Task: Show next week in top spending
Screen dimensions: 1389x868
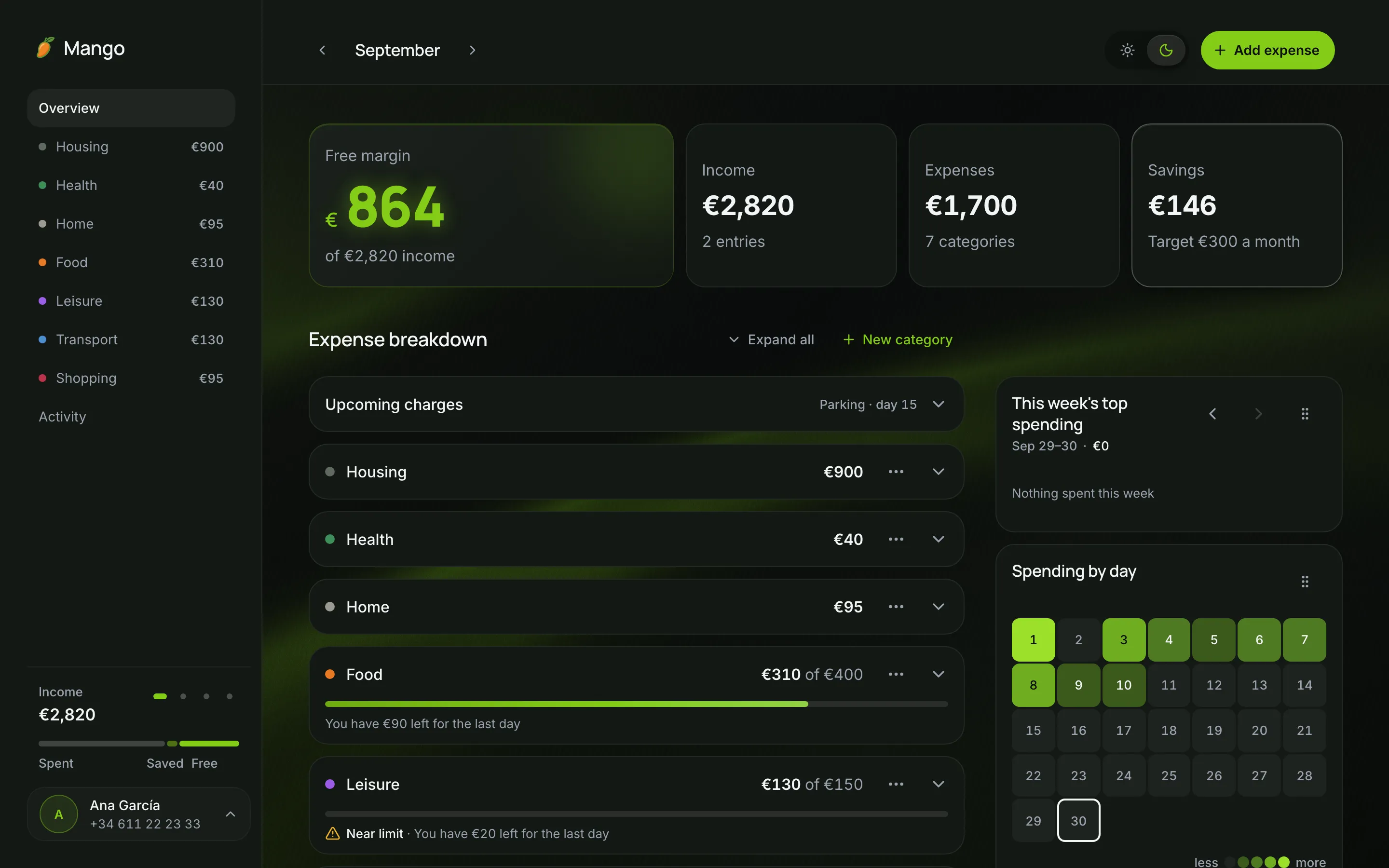Action: click(1258, 414)
